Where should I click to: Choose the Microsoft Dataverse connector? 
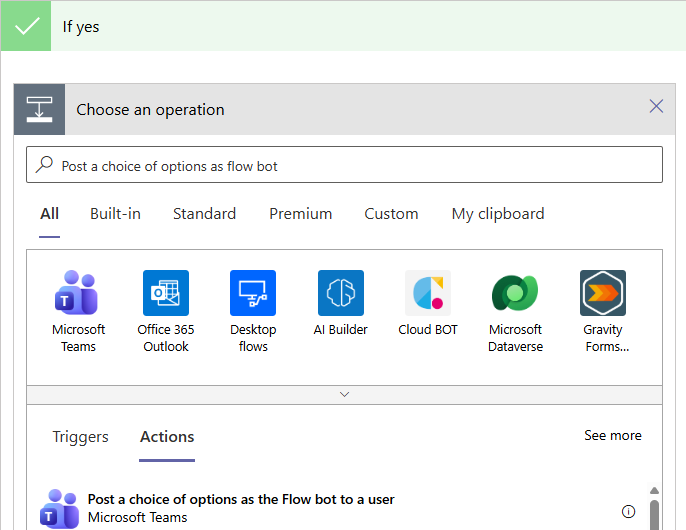tap(515, 293)
